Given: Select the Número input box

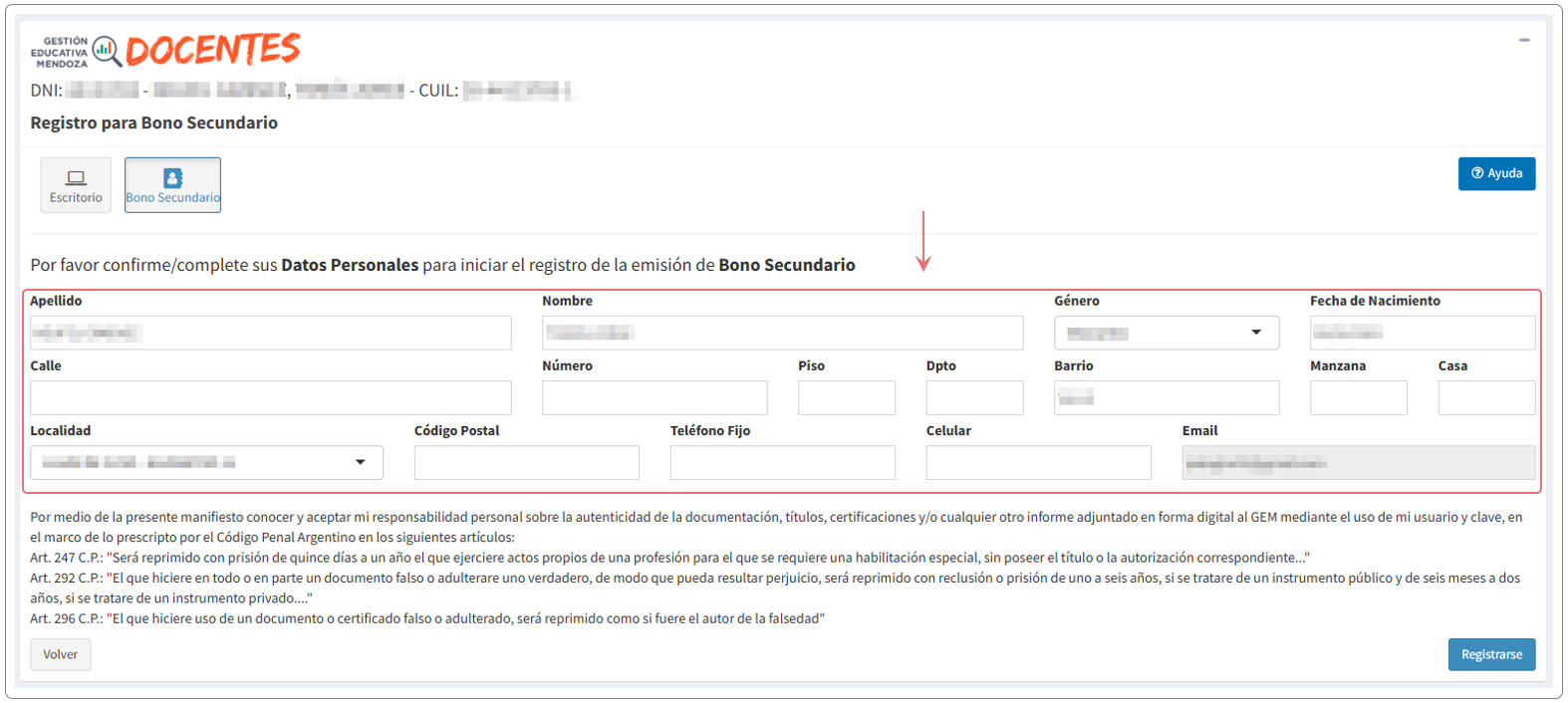Looking at the screenshot, I should point(653,398).
